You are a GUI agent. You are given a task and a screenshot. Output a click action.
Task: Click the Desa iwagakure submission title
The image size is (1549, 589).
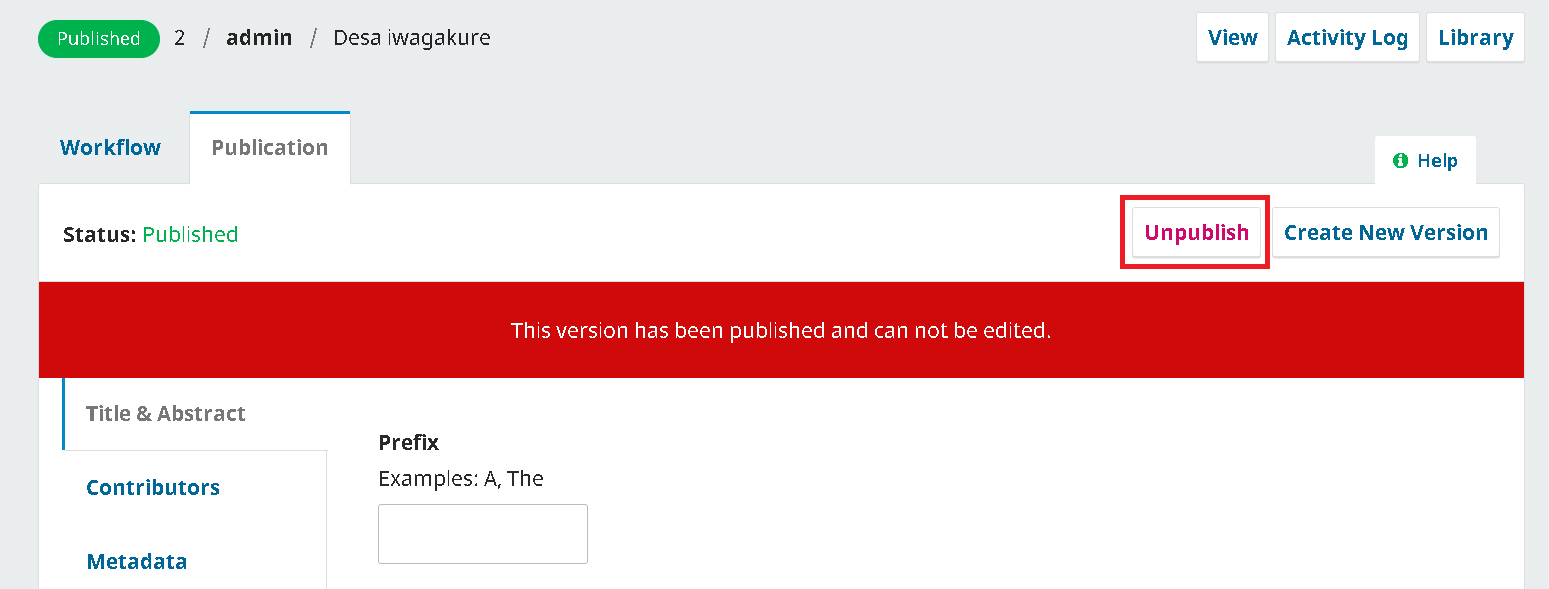tap(411, 39)
